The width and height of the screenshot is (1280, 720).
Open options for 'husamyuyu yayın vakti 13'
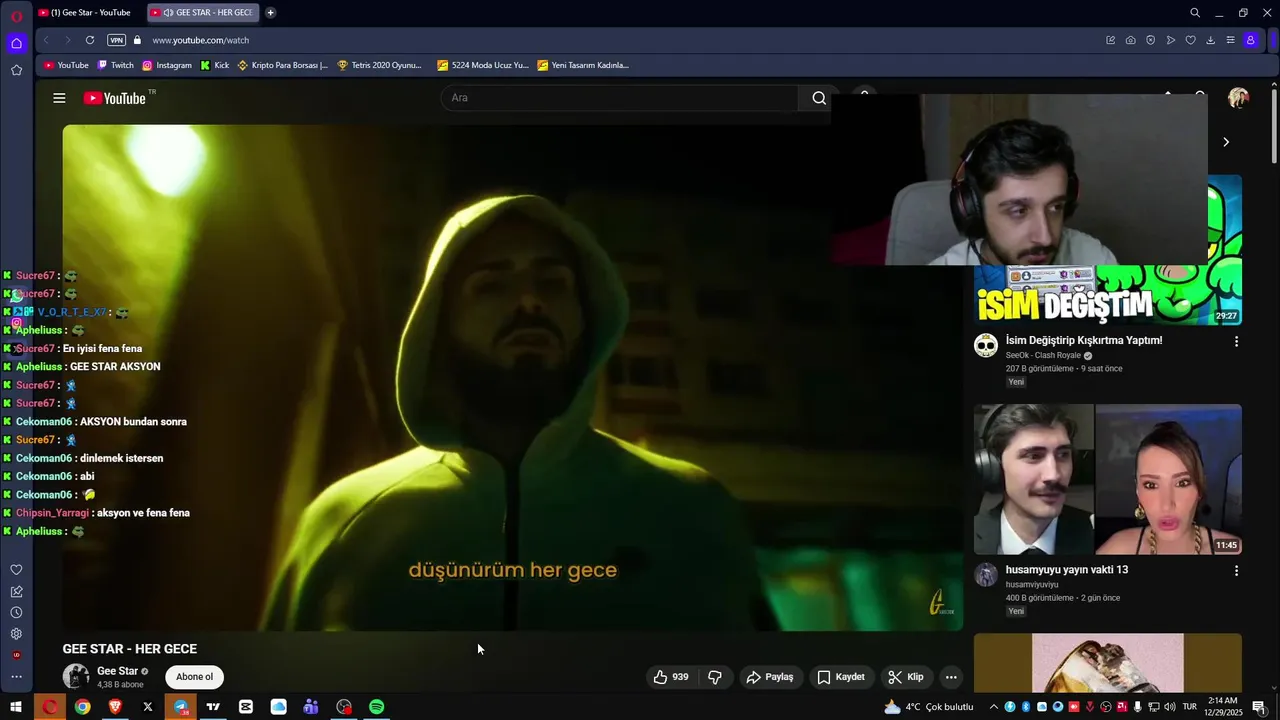pyautogui.click(x=1236, y=571)
